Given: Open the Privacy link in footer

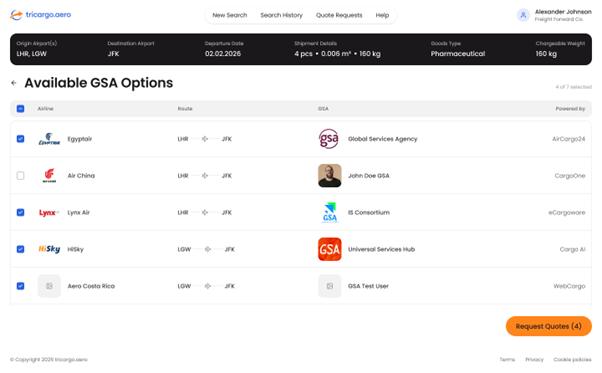Looking at the screenshot, I should click(x=534, y=360).
